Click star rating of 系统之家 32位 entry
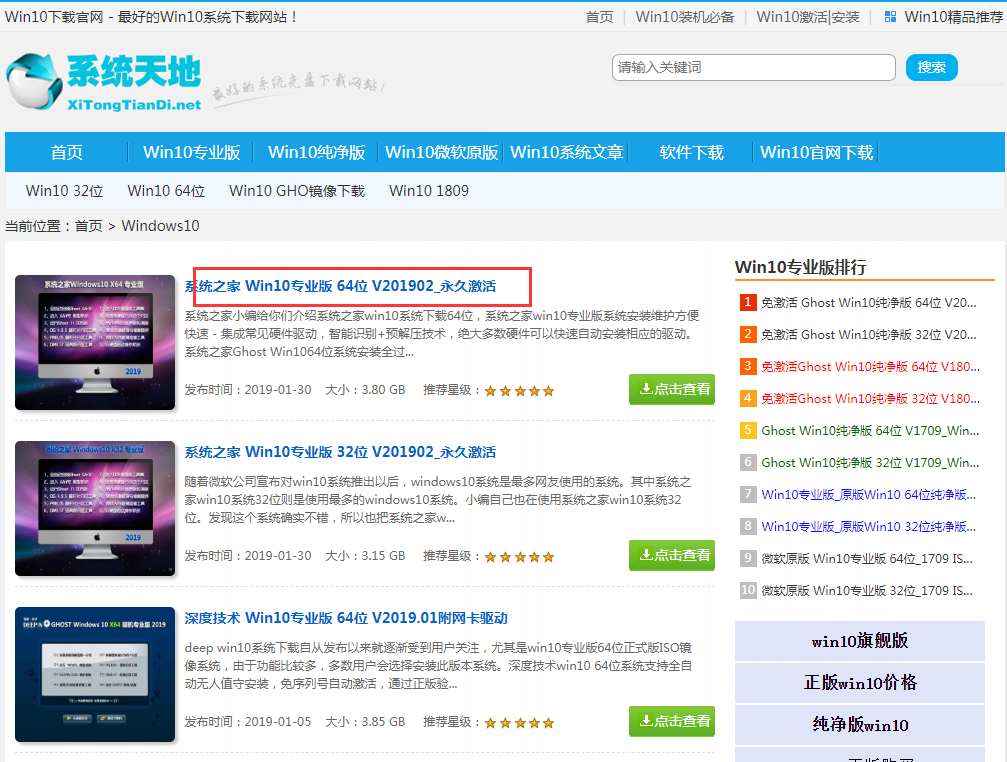Viewport: 1007px width, 762px height. tap(519, 557)
